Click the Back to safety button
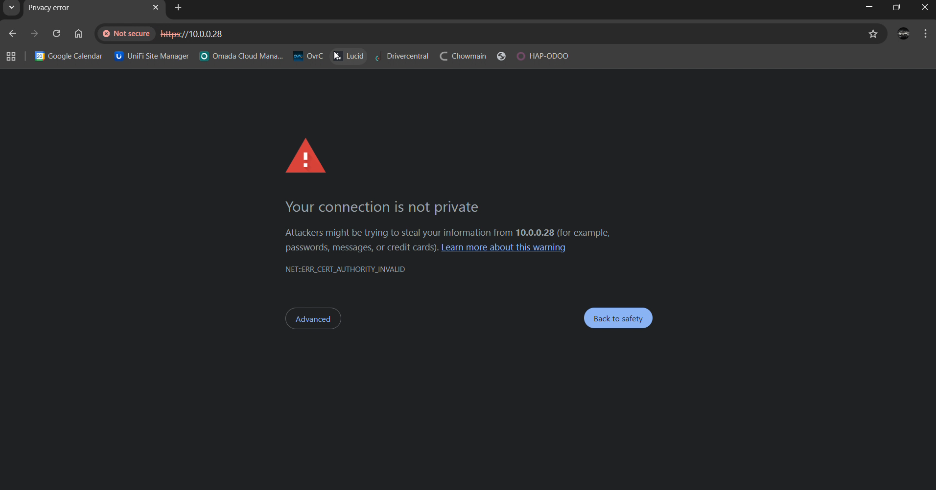936x490 pixels. click(618, 318)
